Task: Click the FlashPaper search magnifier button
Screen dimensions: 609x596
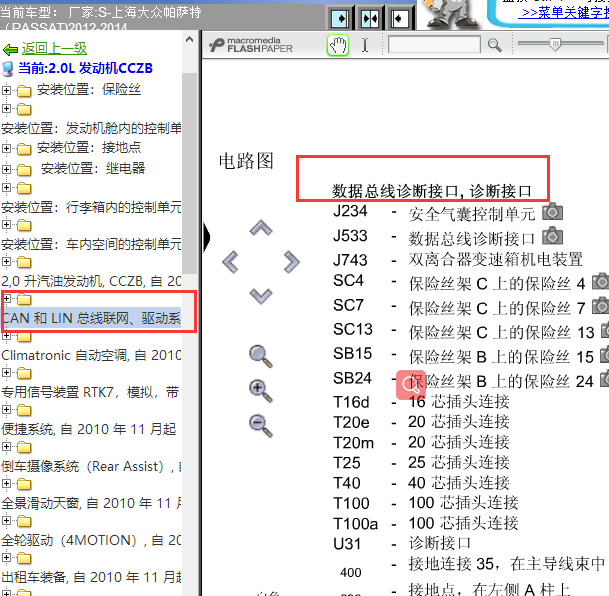Action: pyautogui.click(x=494, y=45)
